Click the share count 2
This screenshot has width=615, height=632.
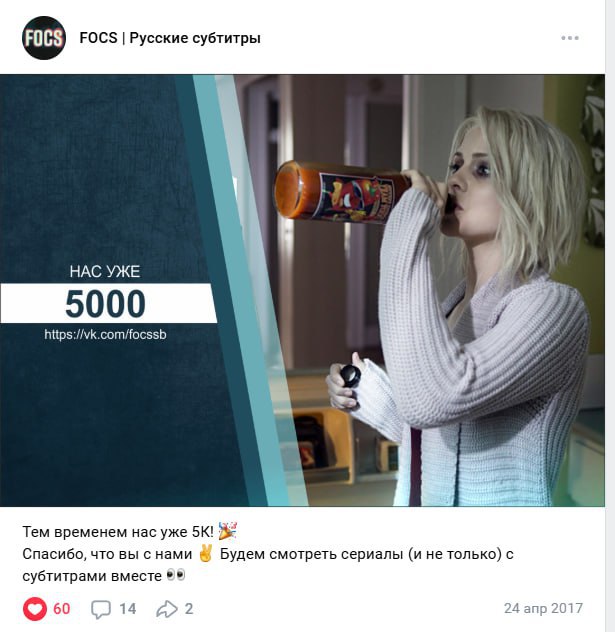189,609
